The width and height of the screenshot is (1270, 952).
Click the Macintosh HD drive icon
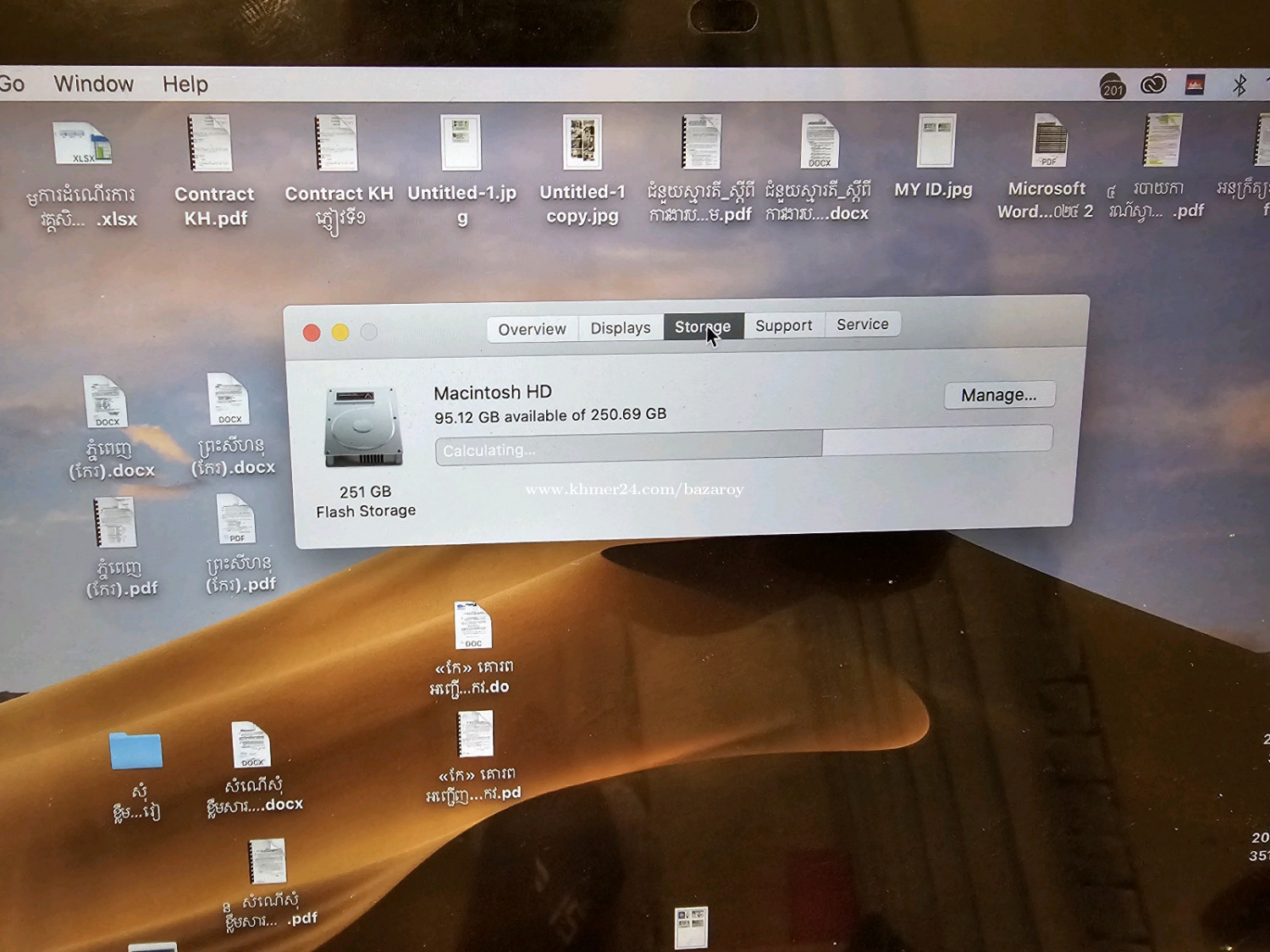(363, 426)
